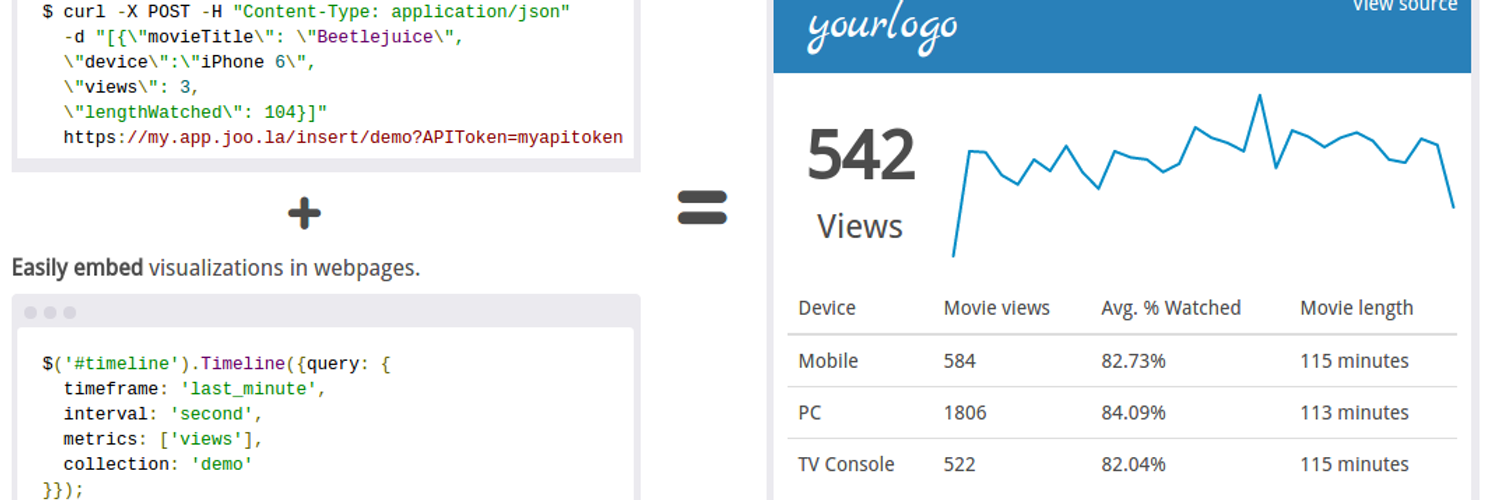Click the middle dot in the code window header
The image size is (1500, 500).
[50, 313]
